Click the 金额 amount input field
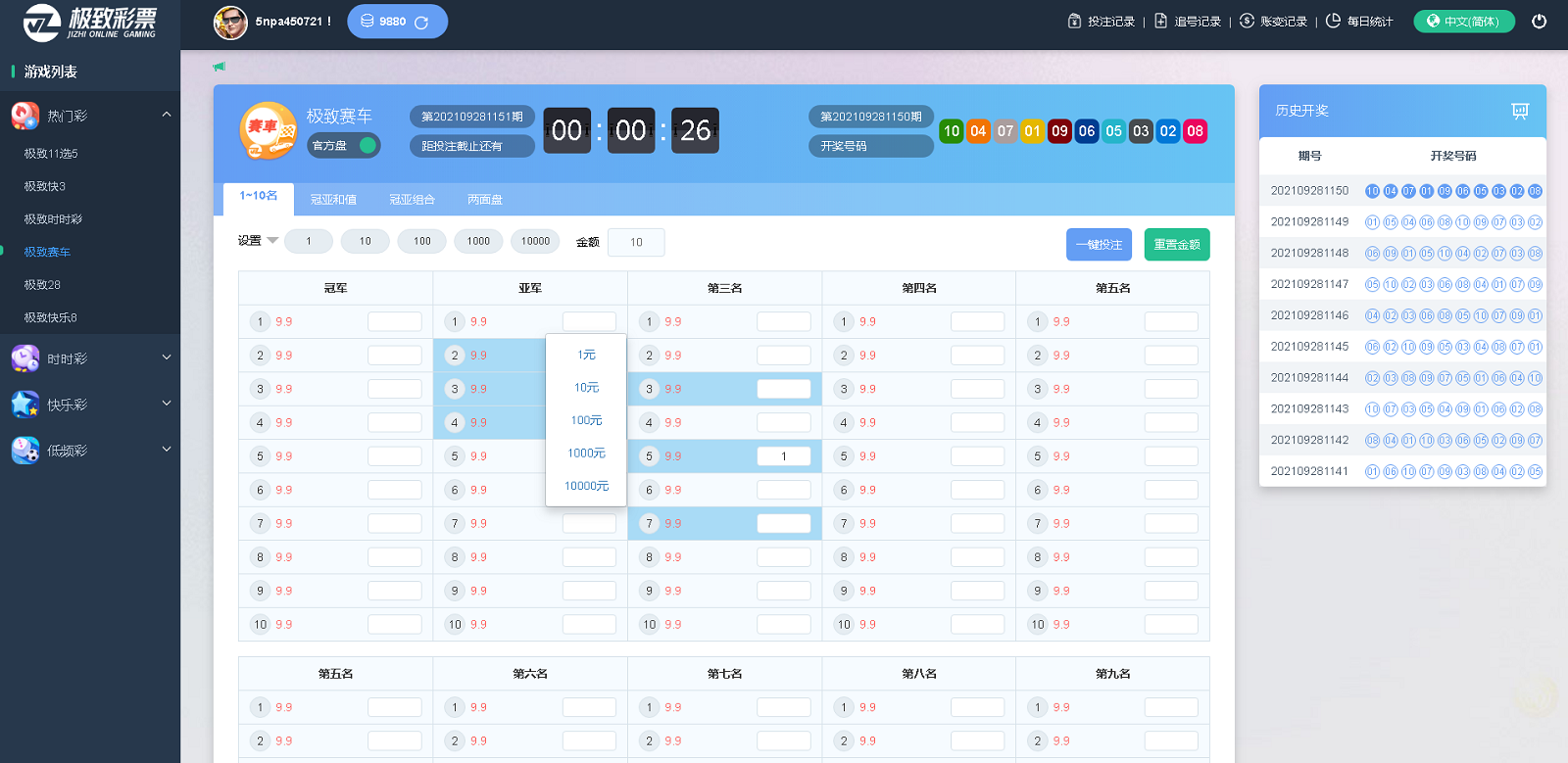 (636, 242)
